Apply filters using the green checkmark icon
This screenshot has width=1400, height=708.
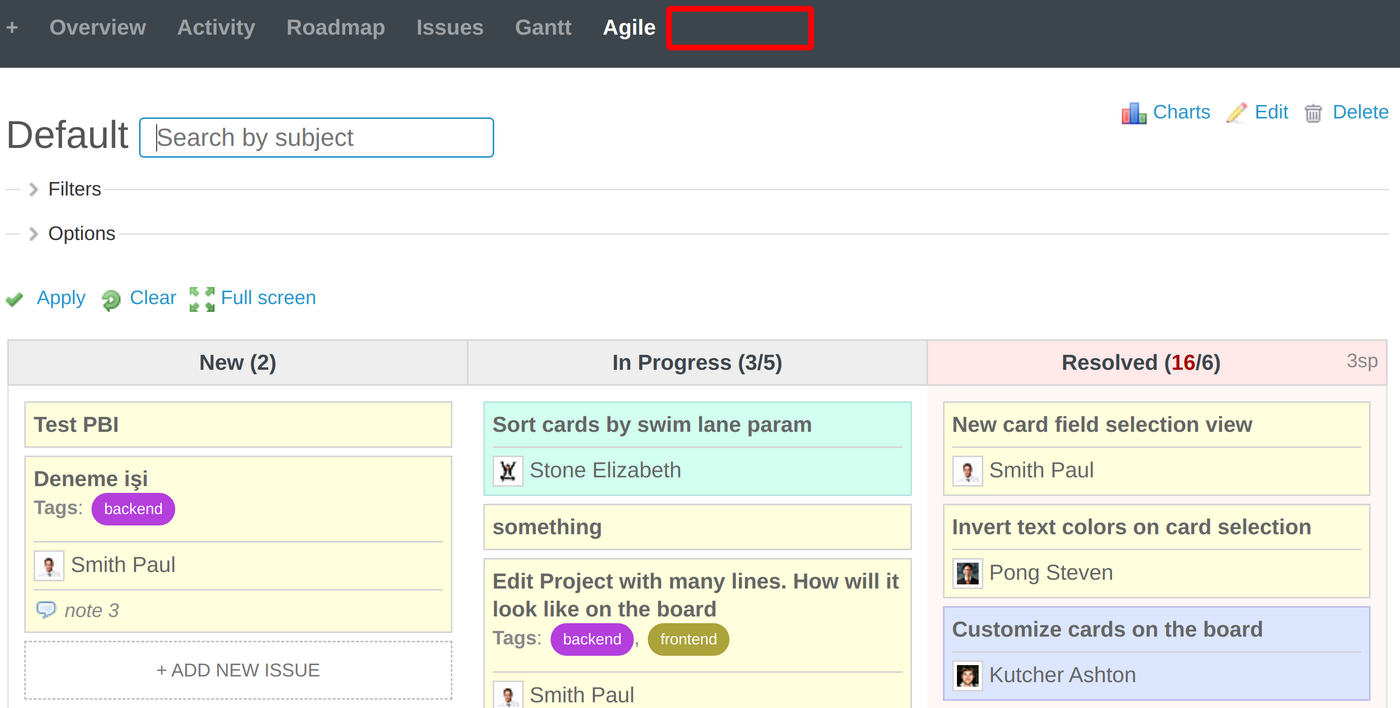click(14, 298)
